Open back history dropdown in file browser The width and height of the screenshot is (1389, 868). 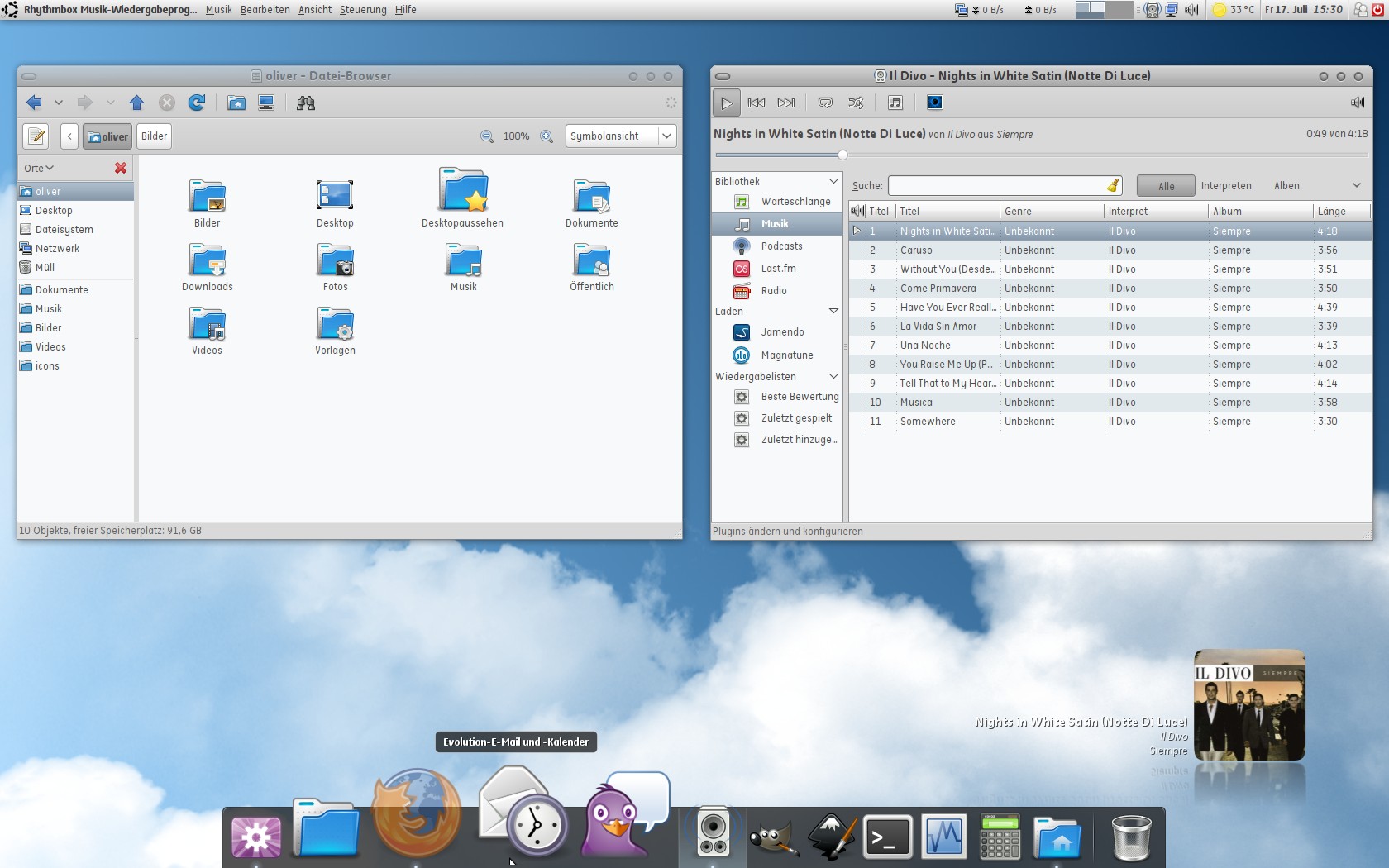[59, 103]
